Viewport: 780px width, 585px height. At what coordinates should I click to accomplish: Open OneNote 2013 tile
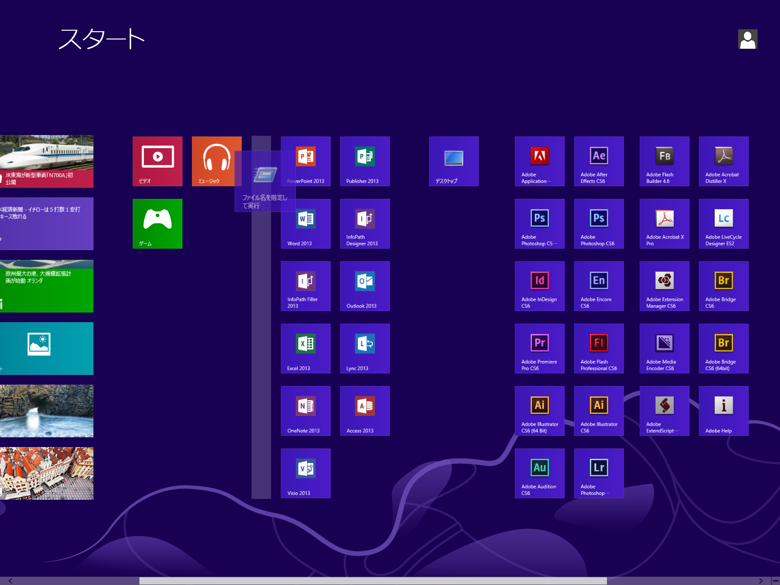click(305, 411)
